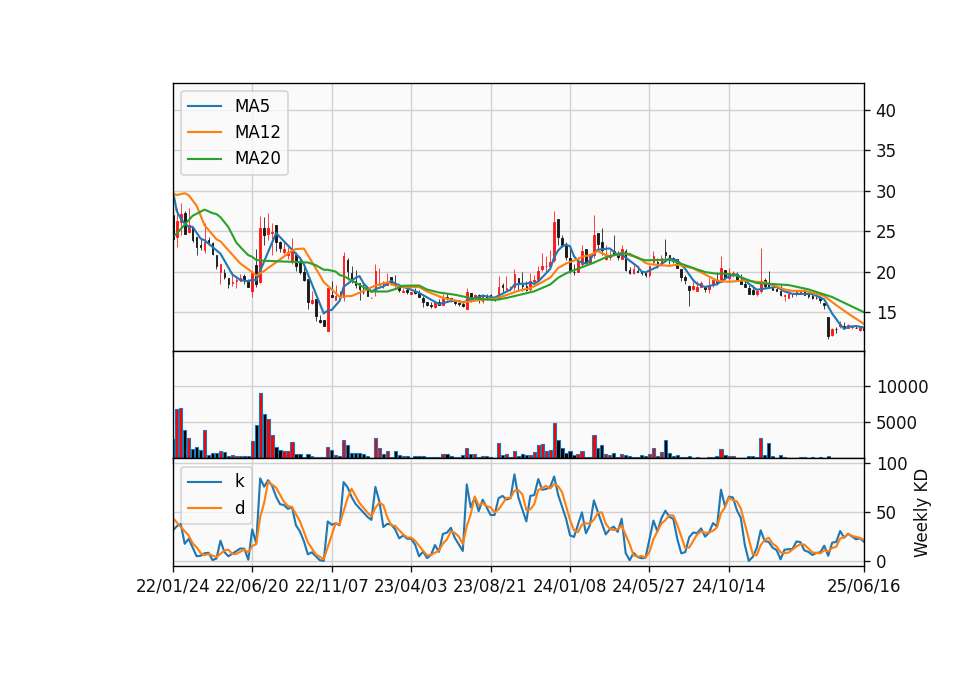Click the volume axis value 5000
Viewport: 960px width, 690px height.
tap(897, 423)
